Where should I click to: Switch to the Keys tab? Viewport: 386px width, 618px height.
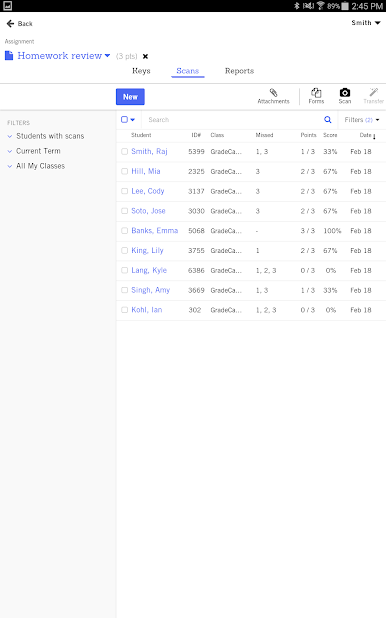click(x=141, y=71)
